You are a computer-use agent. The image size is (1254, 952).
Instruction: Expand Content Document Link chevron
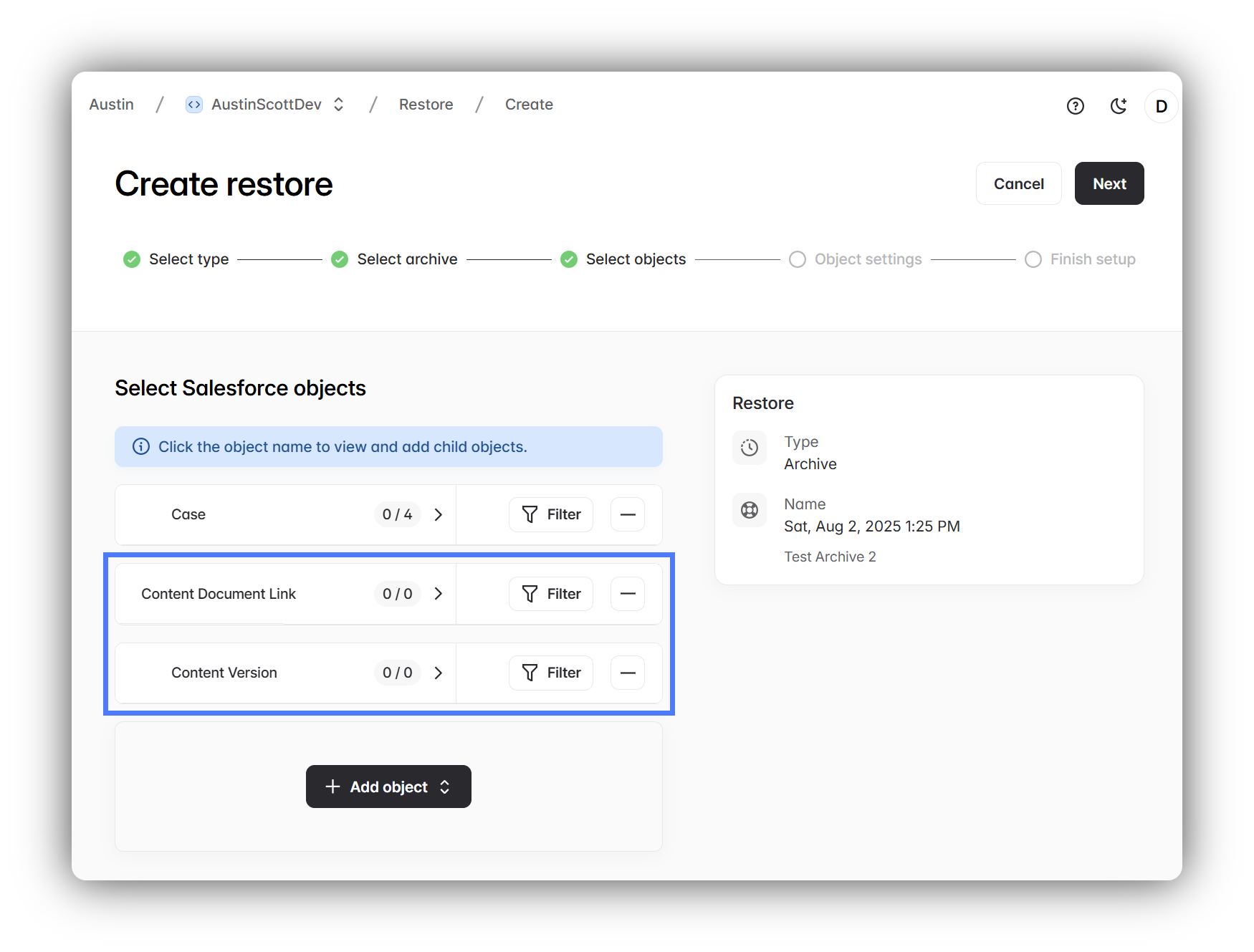point(439,594)
